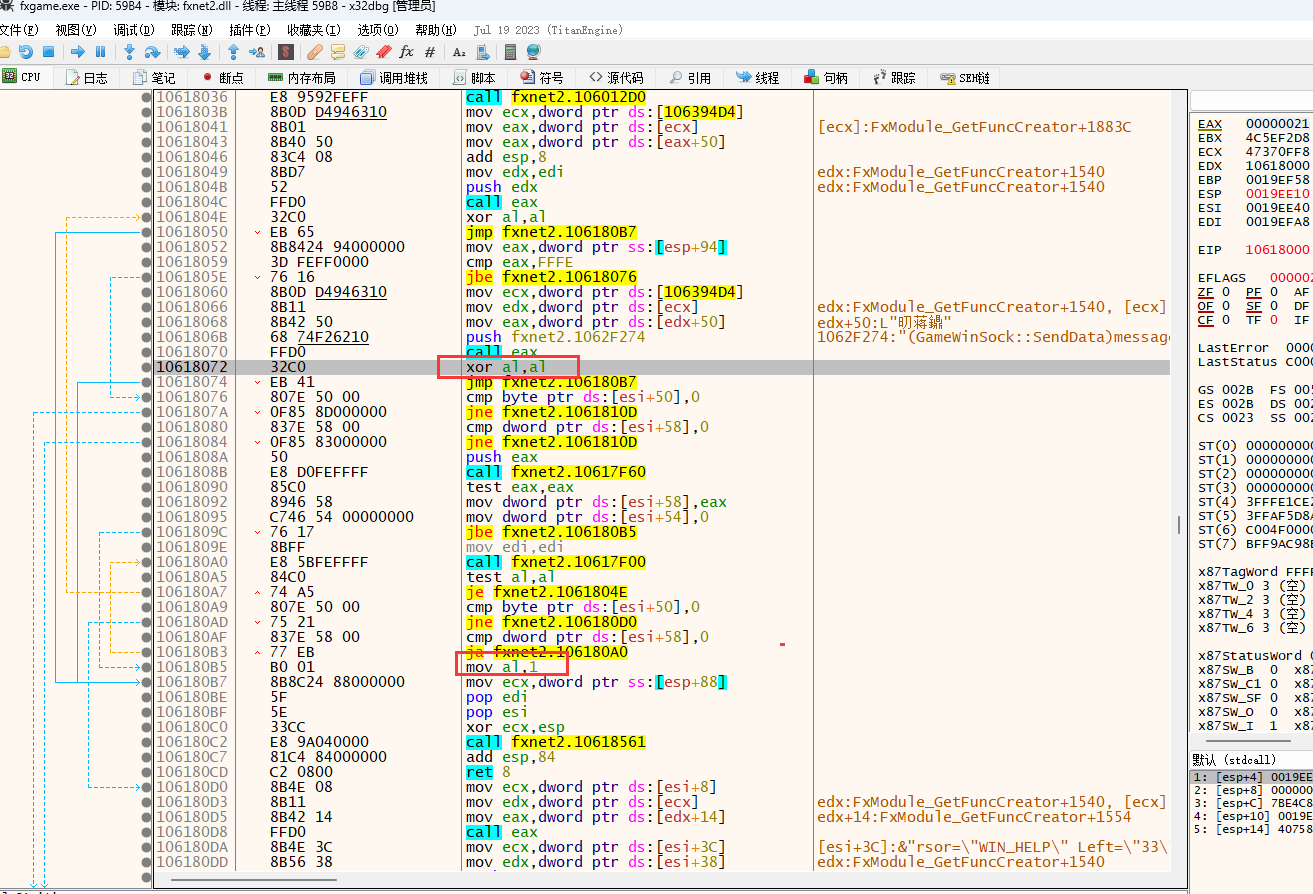The height and width of the screenshot is (894, 1313).
Task: Switch to the 跟踪 trace tab
Action: coord(894,77)
